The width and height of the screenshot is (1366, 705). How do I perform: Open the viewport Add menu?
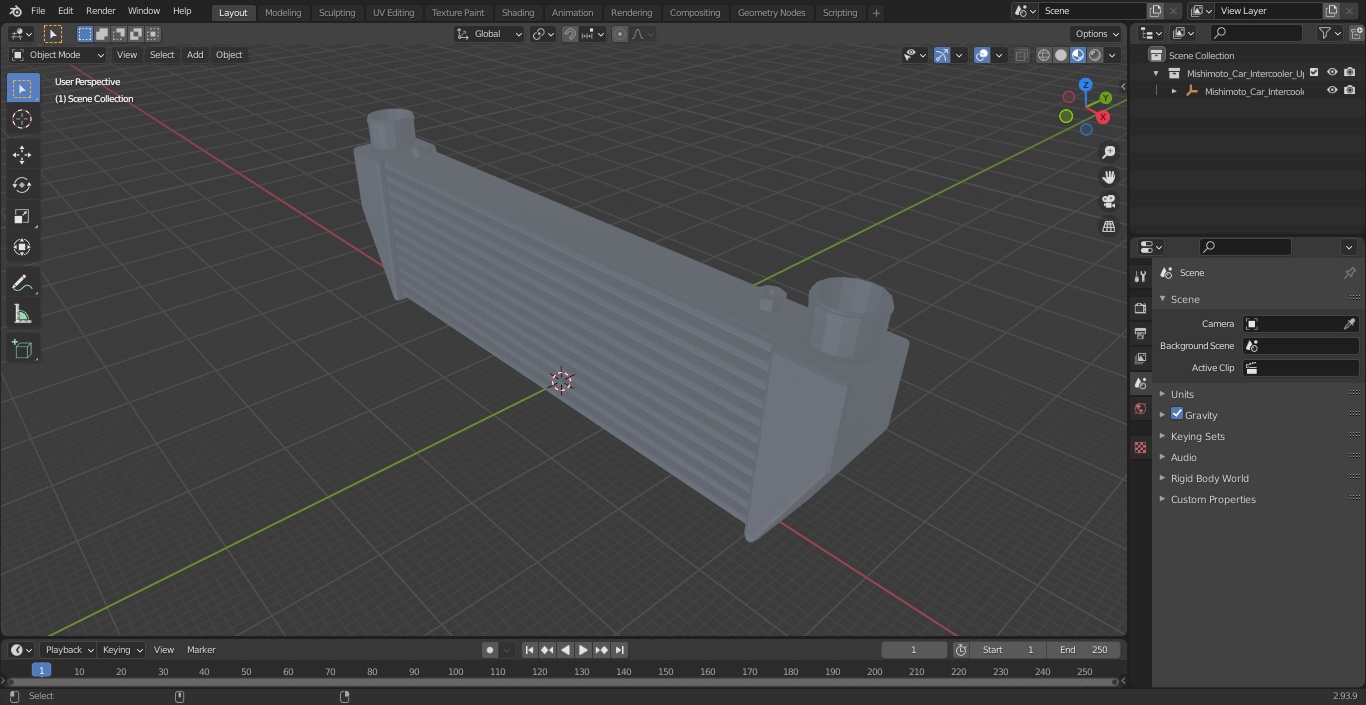click(195, 55)
